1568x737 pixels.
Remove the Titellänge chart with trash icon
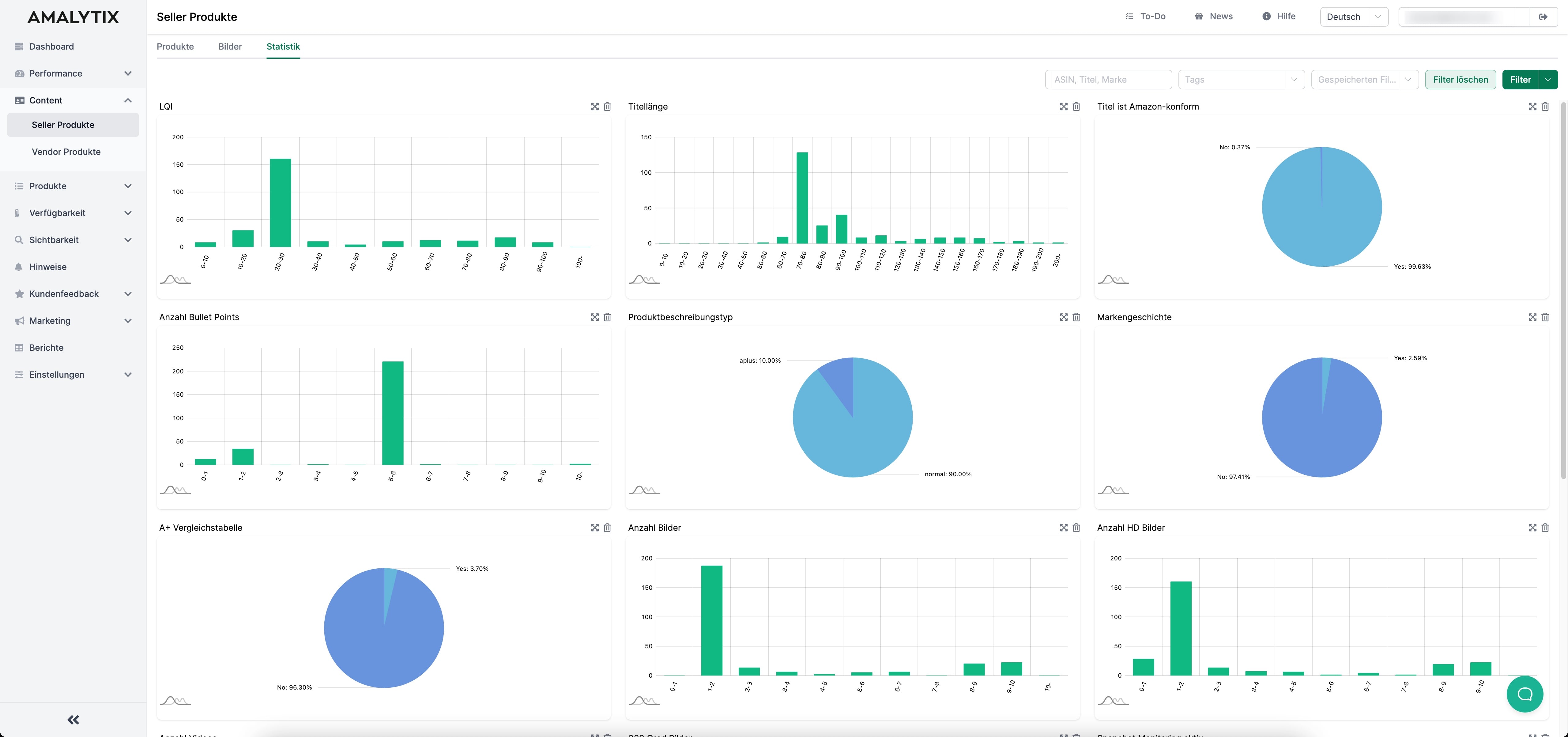(1076, 107)
